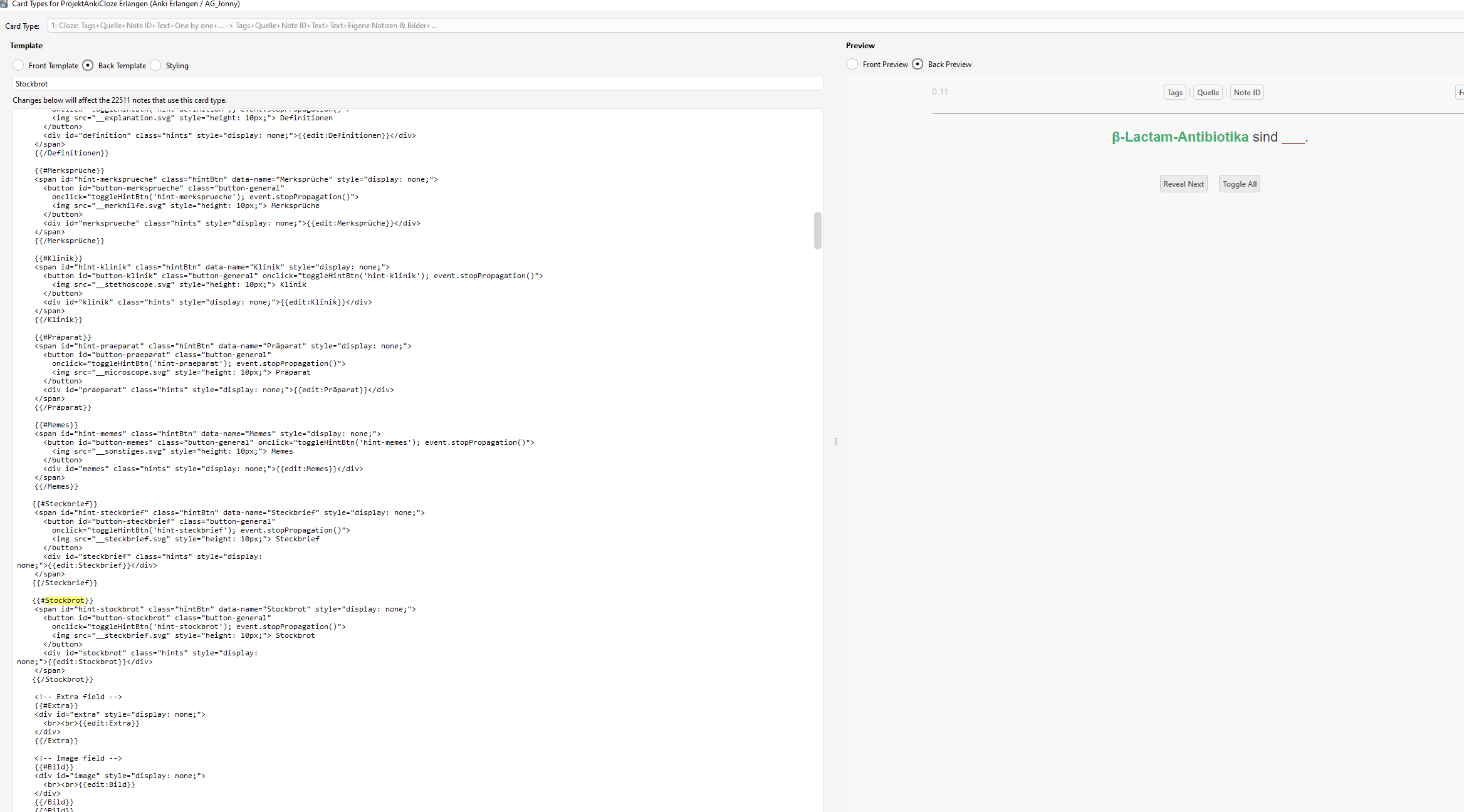Switch to the Styling radio option
The width and height of the screenshot is (1464, 812).
pos(156,66)
